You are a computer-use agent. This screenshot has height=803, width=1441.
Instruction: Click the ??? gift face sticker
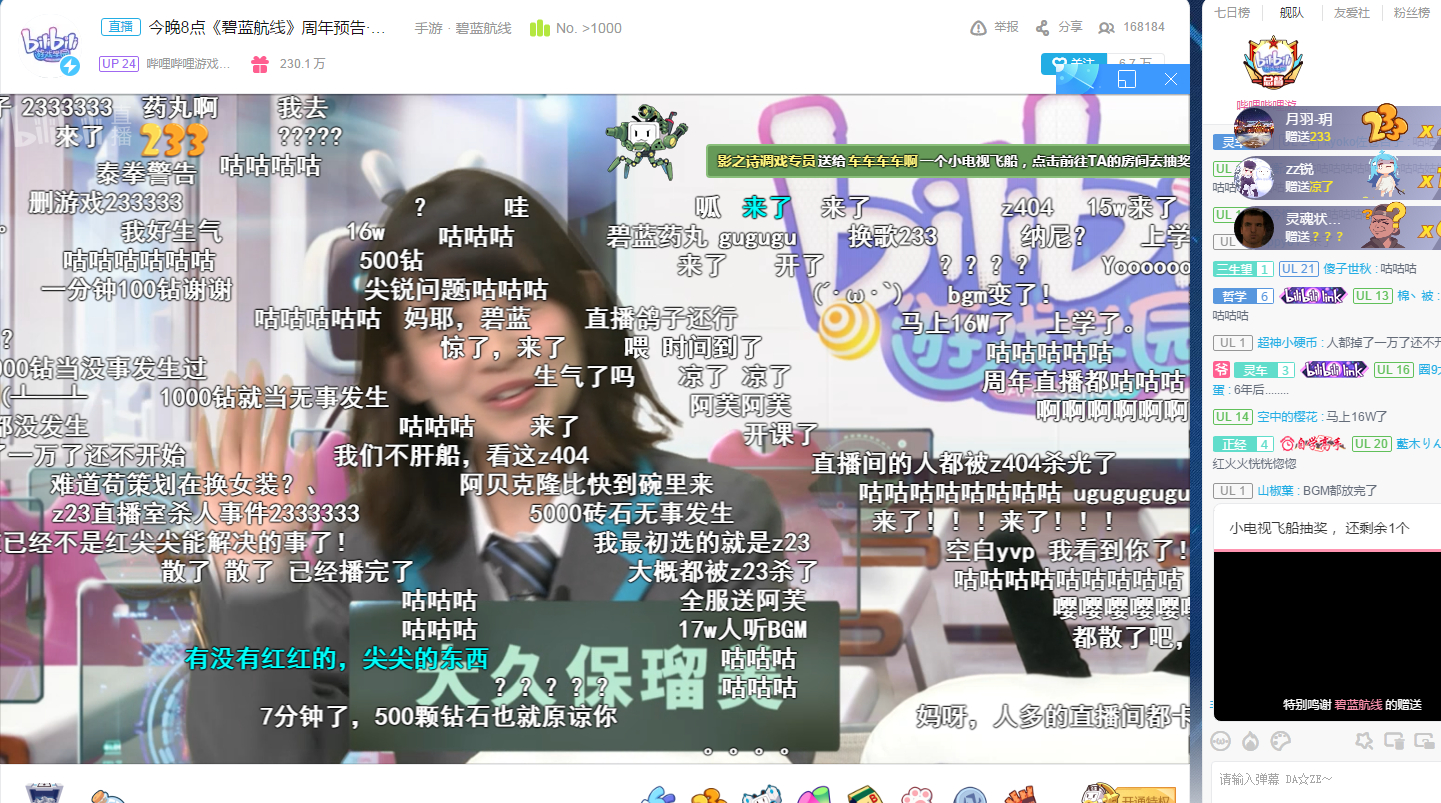tap(1385, 226)
